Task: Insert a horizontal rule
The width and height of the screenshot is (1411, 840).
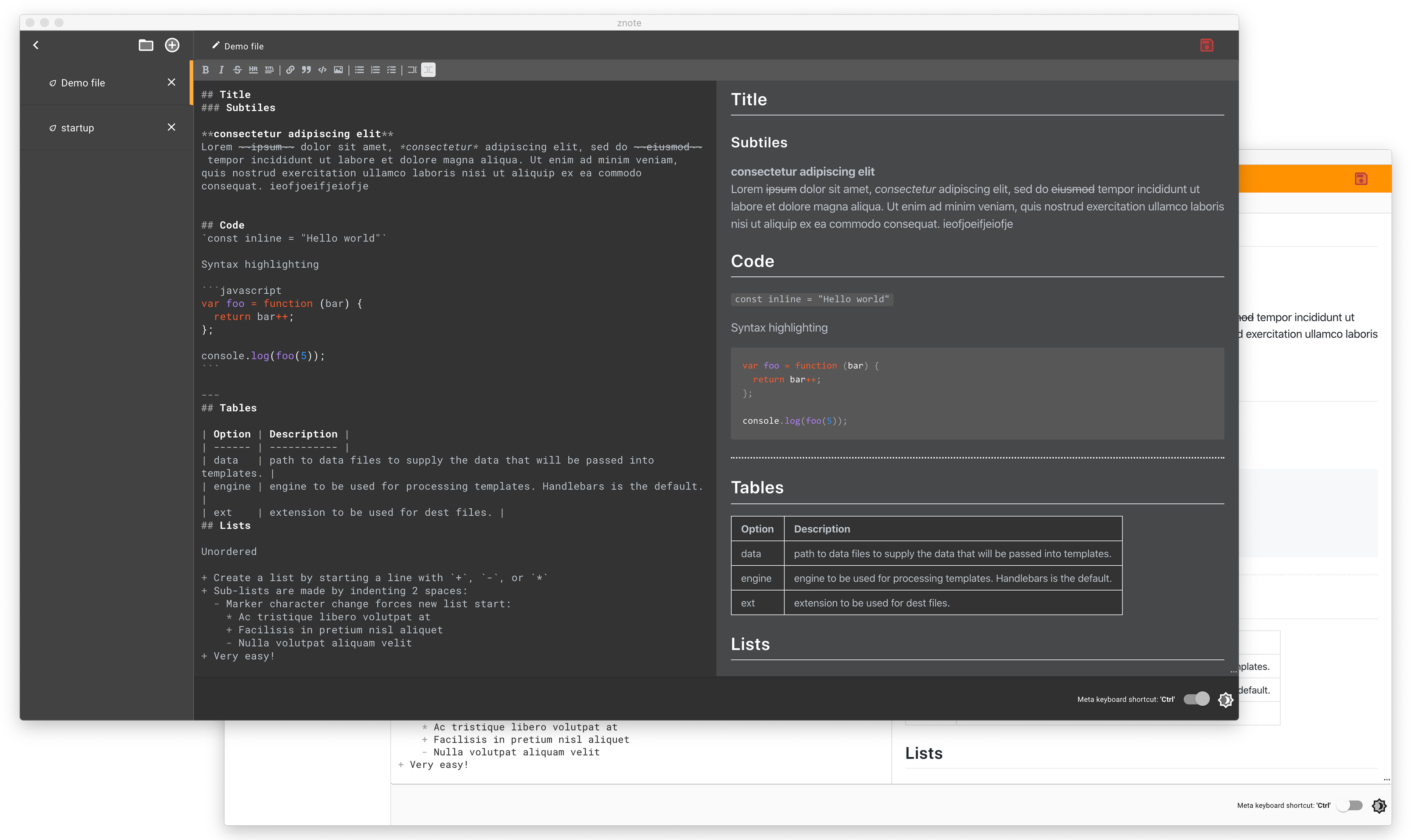Action: tap(253, 70)
